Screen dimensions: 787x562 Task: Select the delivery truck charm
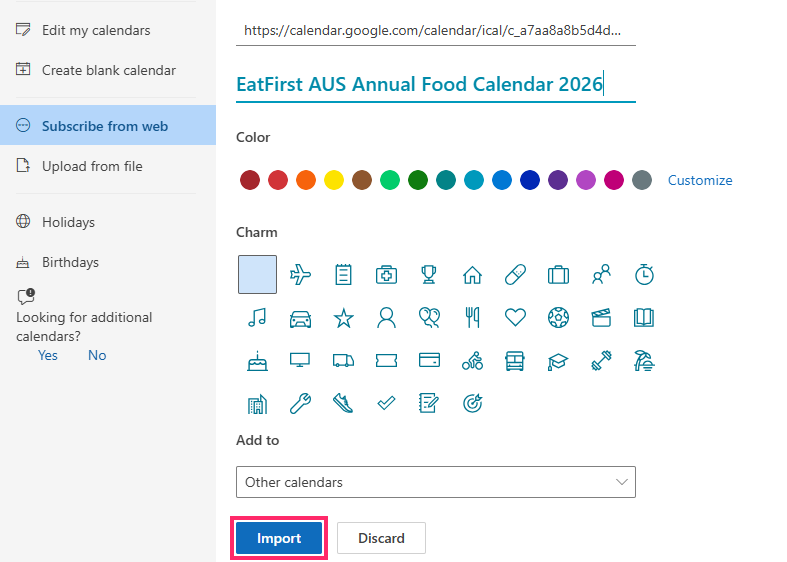pos(343,360)
